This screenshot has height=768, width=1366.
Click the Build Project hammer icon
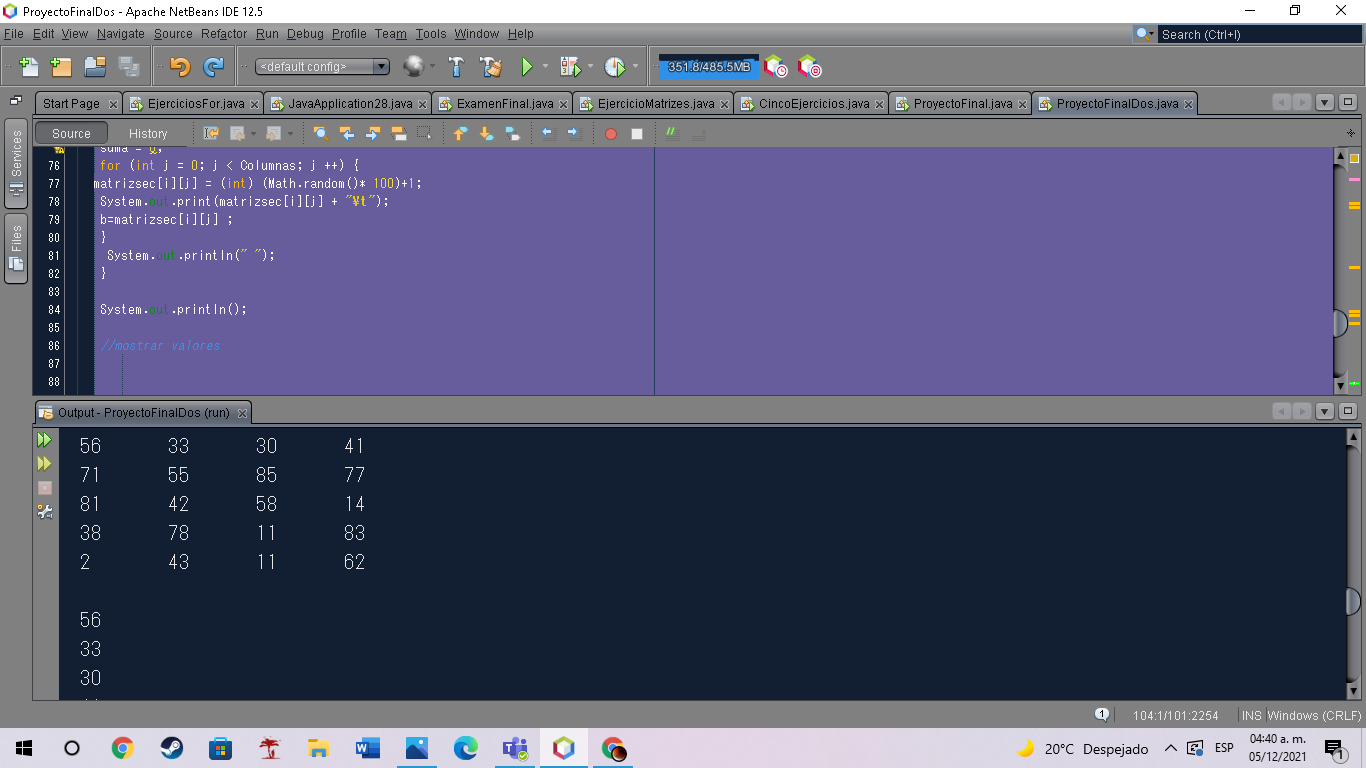[456, 67]
